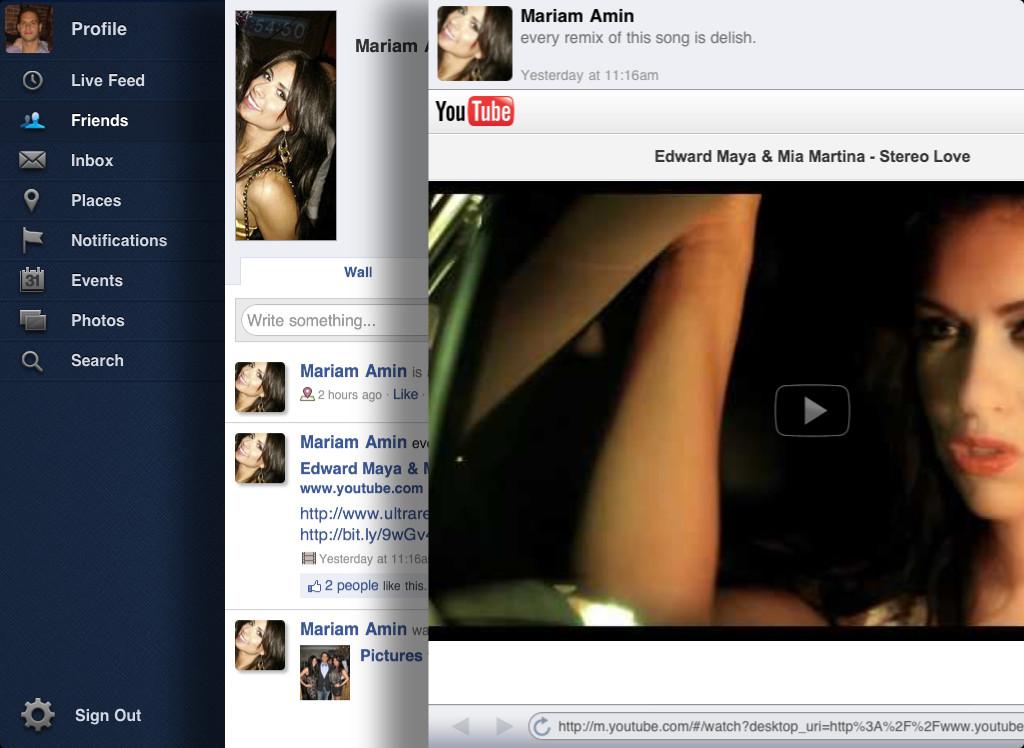The image size is (1024, 748).
Task: Open Search with the magnifier icon
Action: 31,360
